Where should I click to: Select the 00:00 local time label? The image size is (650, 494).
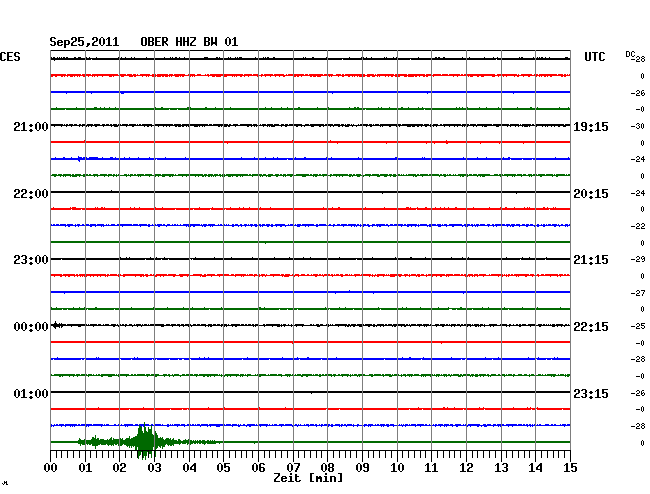pos(31,327)
